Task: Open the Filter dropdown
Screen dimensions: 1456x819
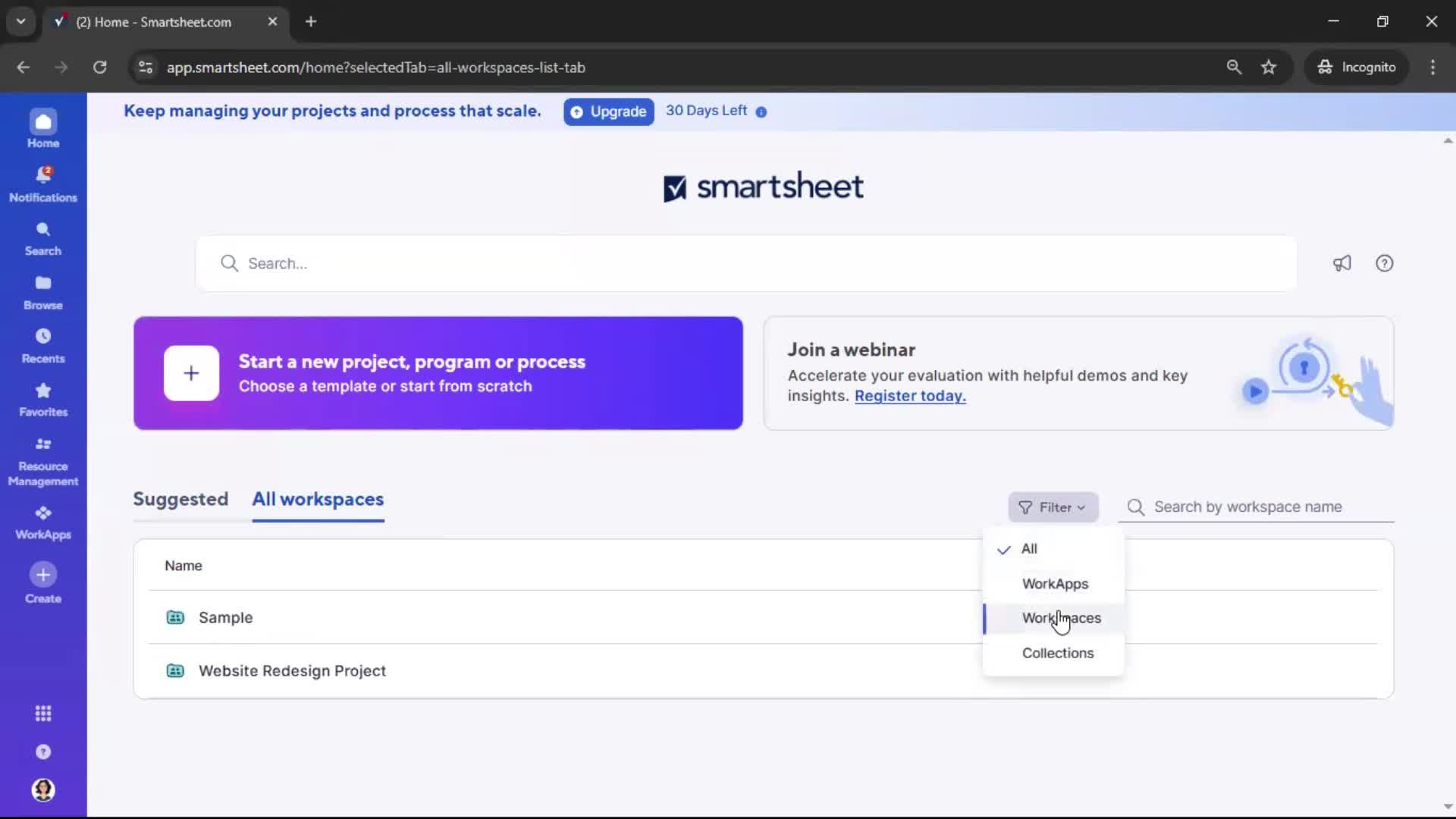Action: 1053,507
